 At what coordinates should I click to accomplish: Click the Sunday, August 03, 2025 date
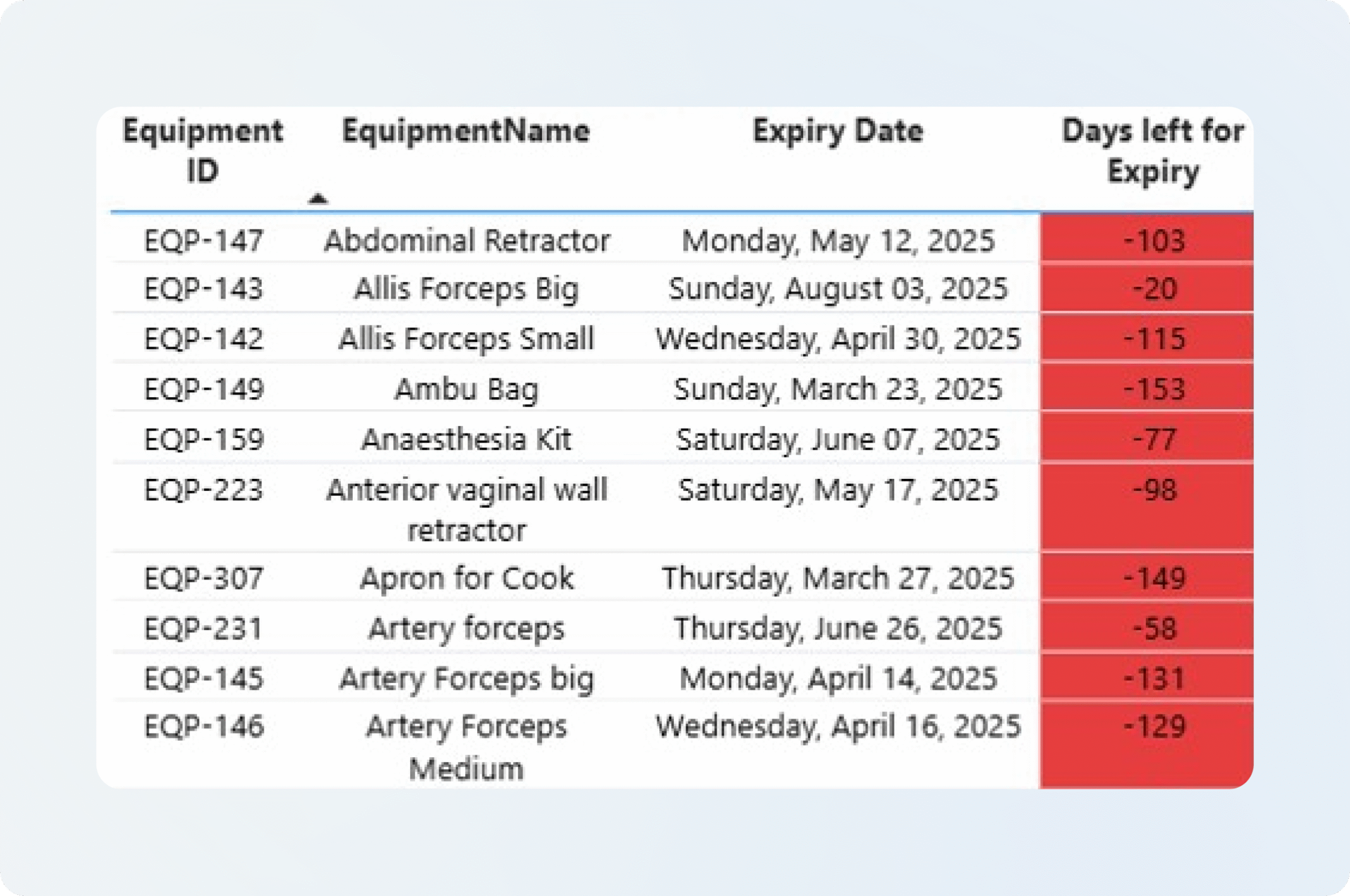(837, 288)
